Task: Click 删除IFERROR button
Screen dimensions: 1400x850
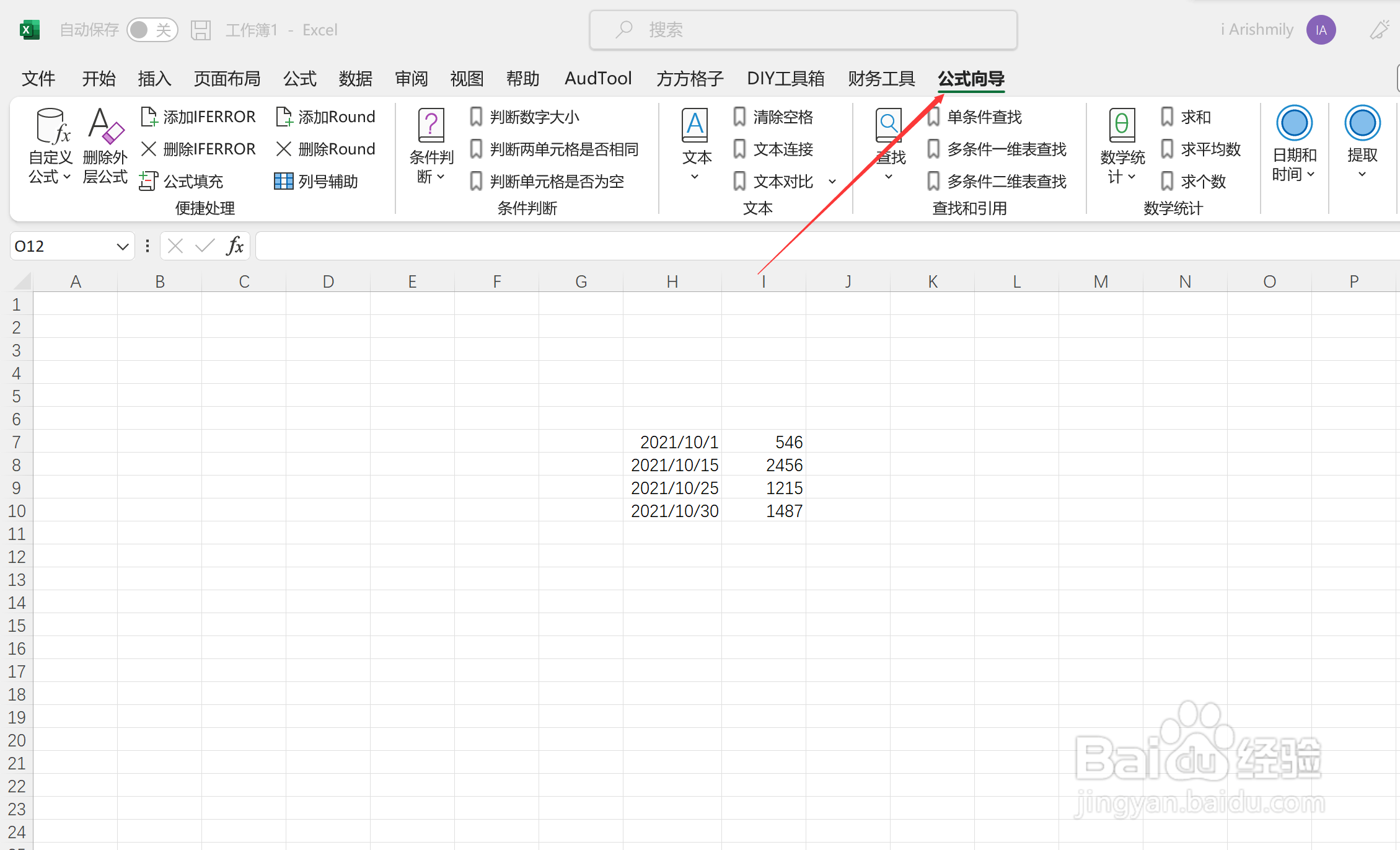Action: coord(198,149)
